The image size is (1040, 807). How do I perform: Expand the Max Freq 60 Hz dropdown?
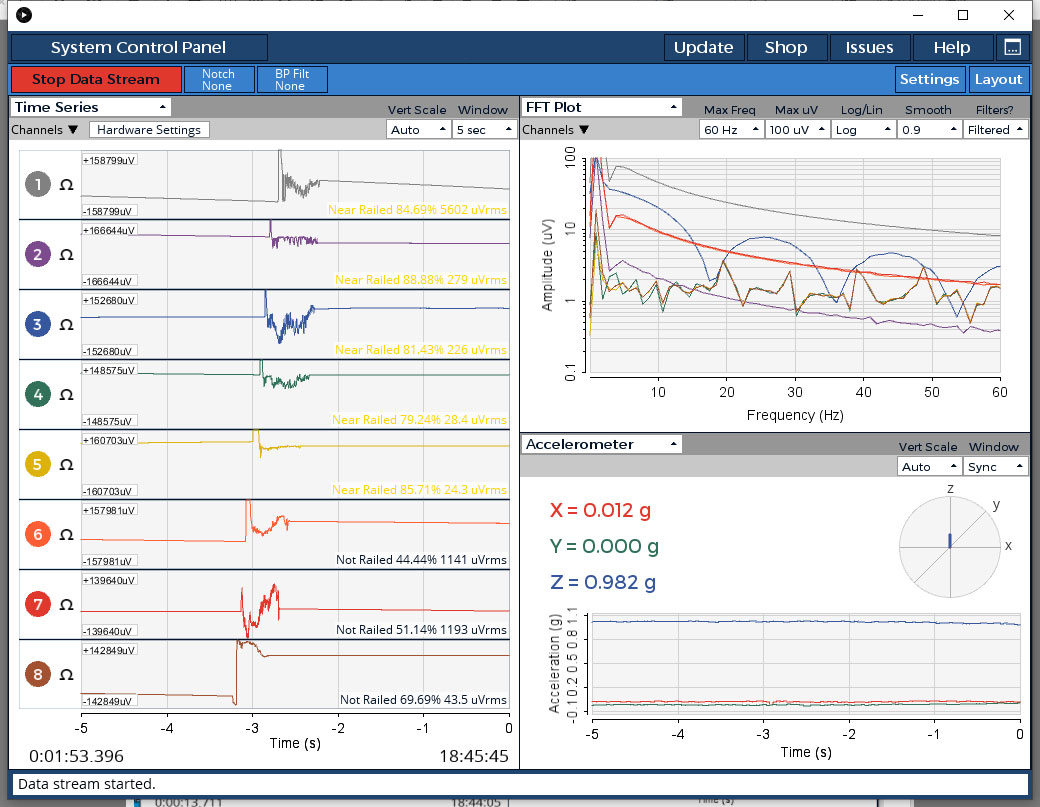point(731,130)
